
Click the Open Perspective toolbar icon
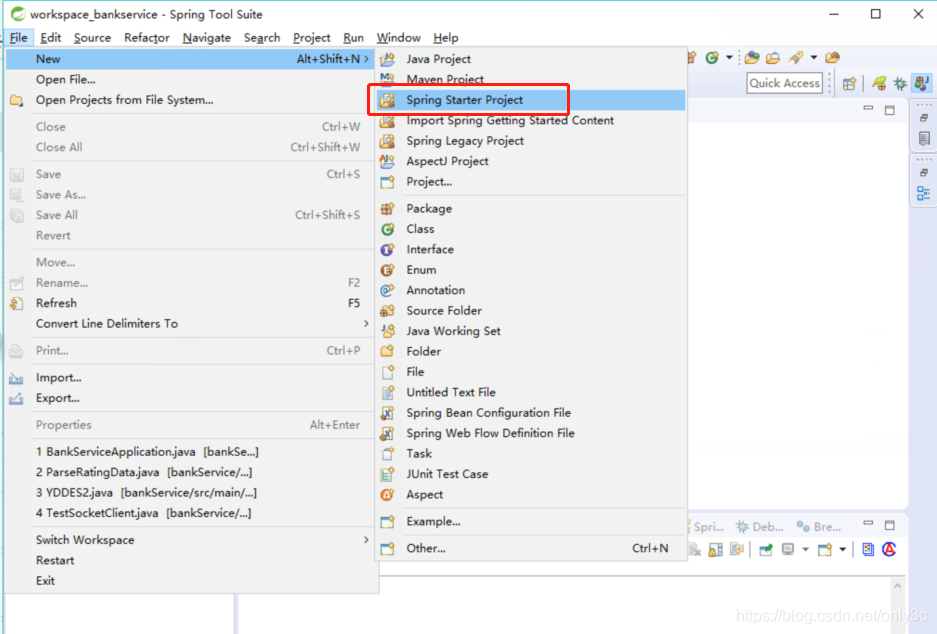tap(849, 83)
